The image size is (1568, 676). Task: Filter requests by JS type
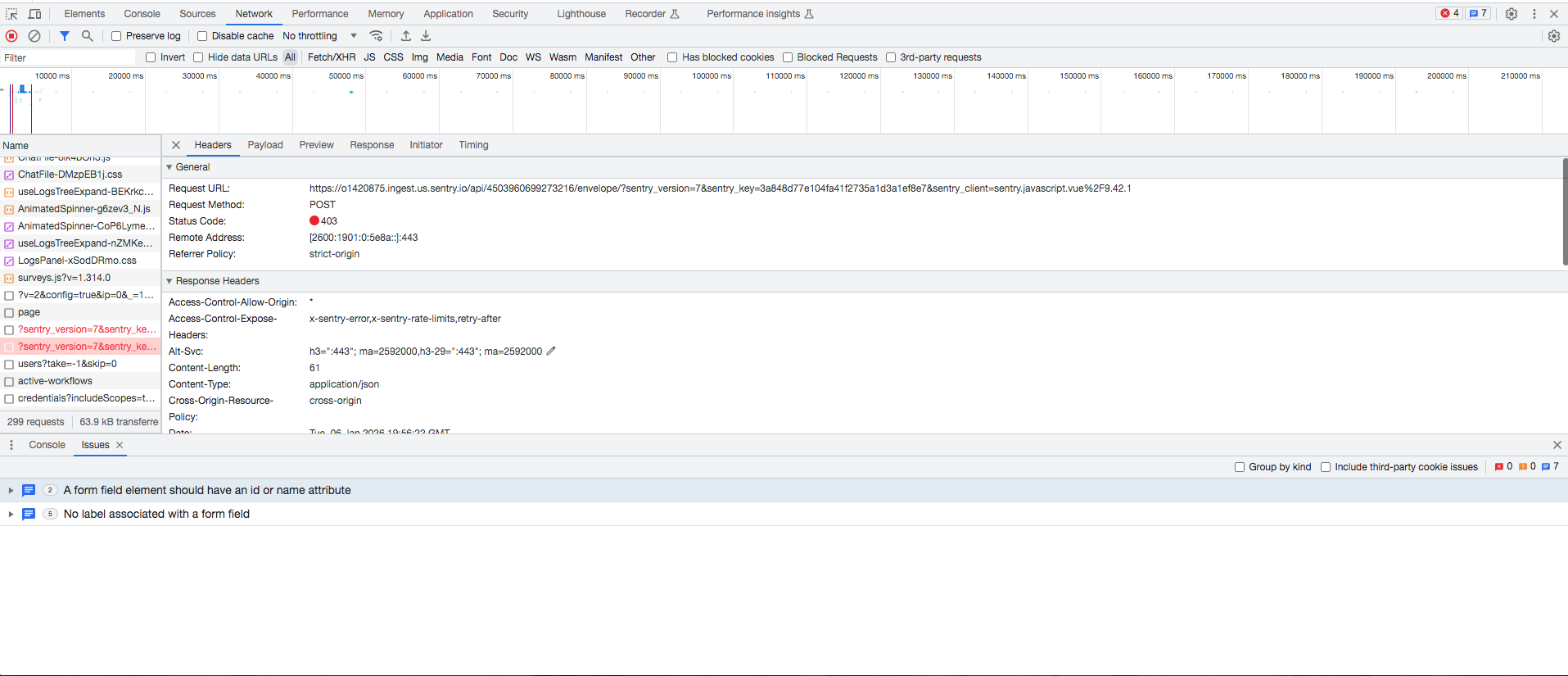tap(370, 57)
